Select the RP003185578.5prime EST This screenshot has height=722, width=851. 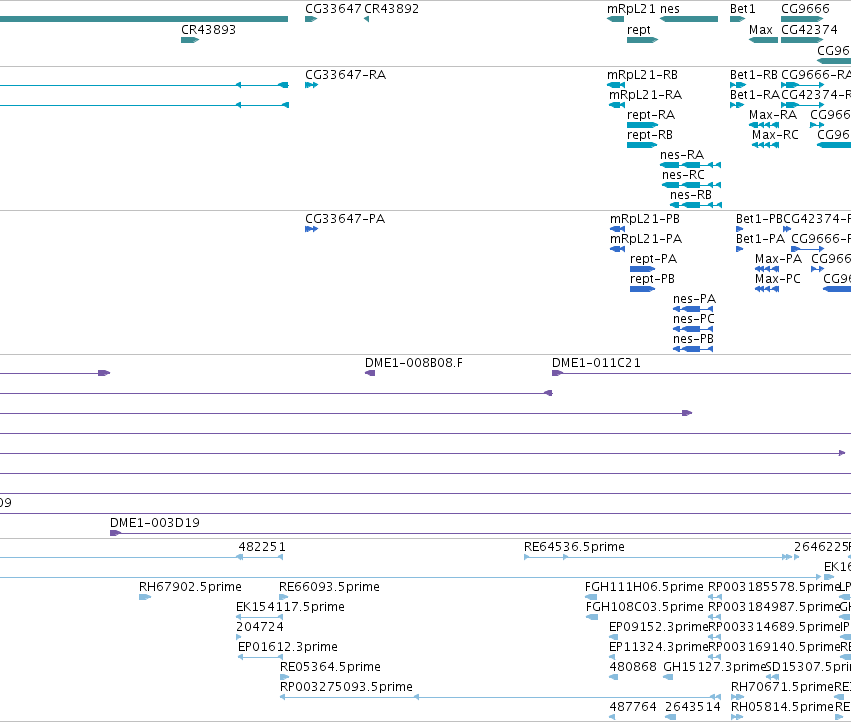[715, 597]
